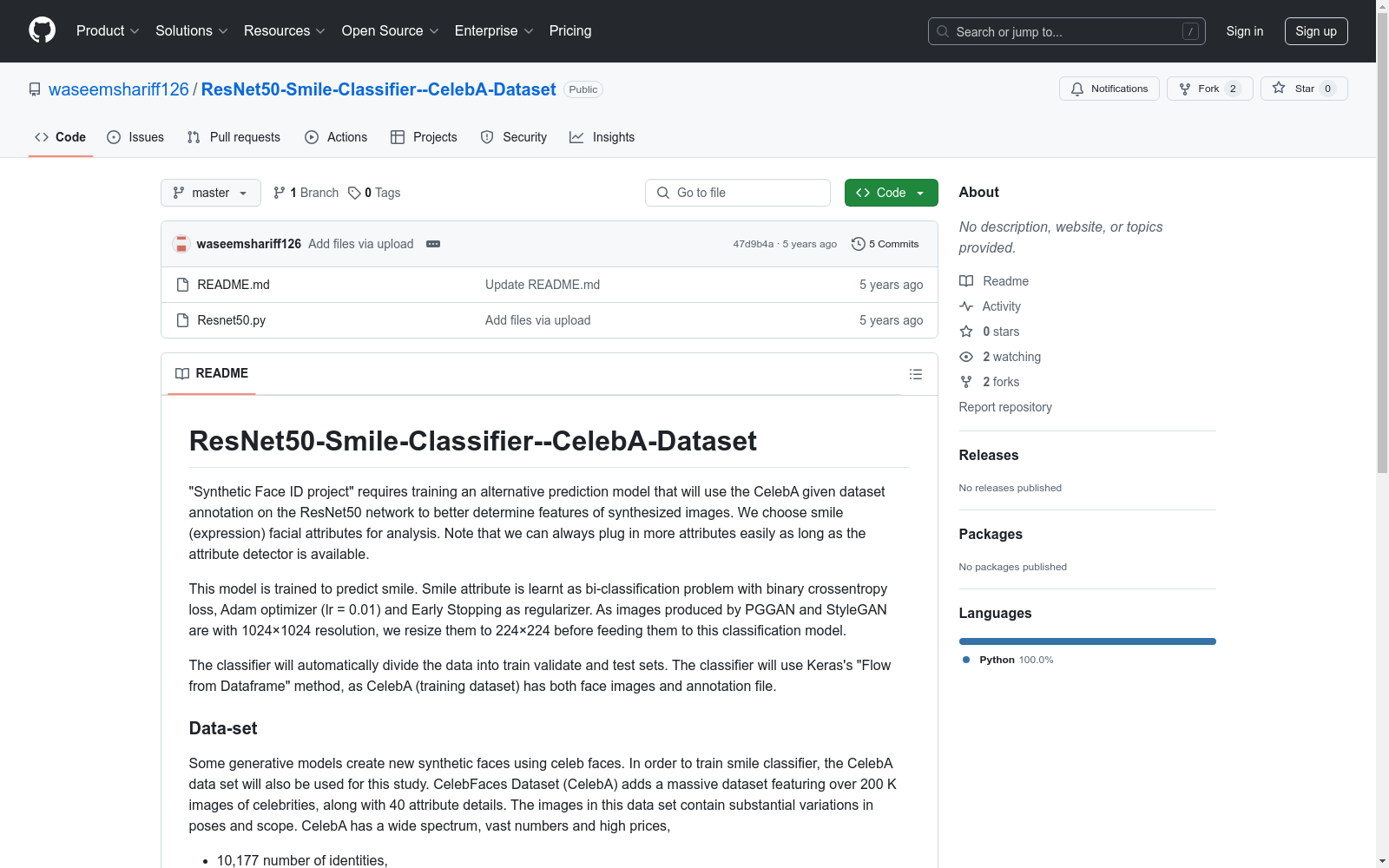Open the README.md file

234,285
